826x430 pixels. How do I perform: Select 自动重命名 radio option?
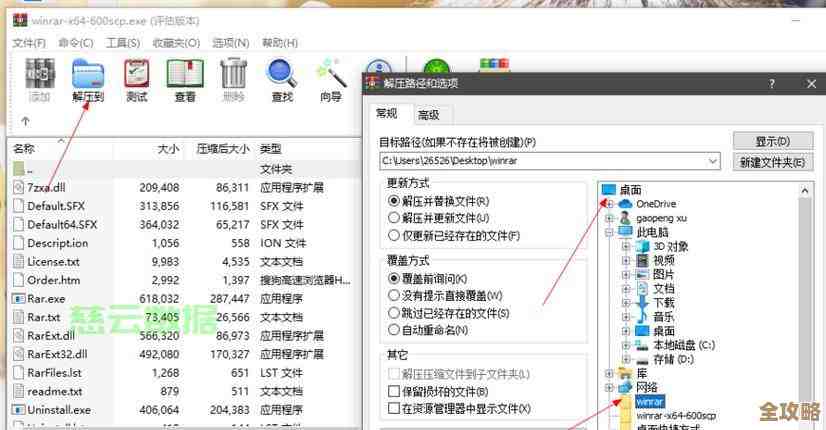coord(394,330)
